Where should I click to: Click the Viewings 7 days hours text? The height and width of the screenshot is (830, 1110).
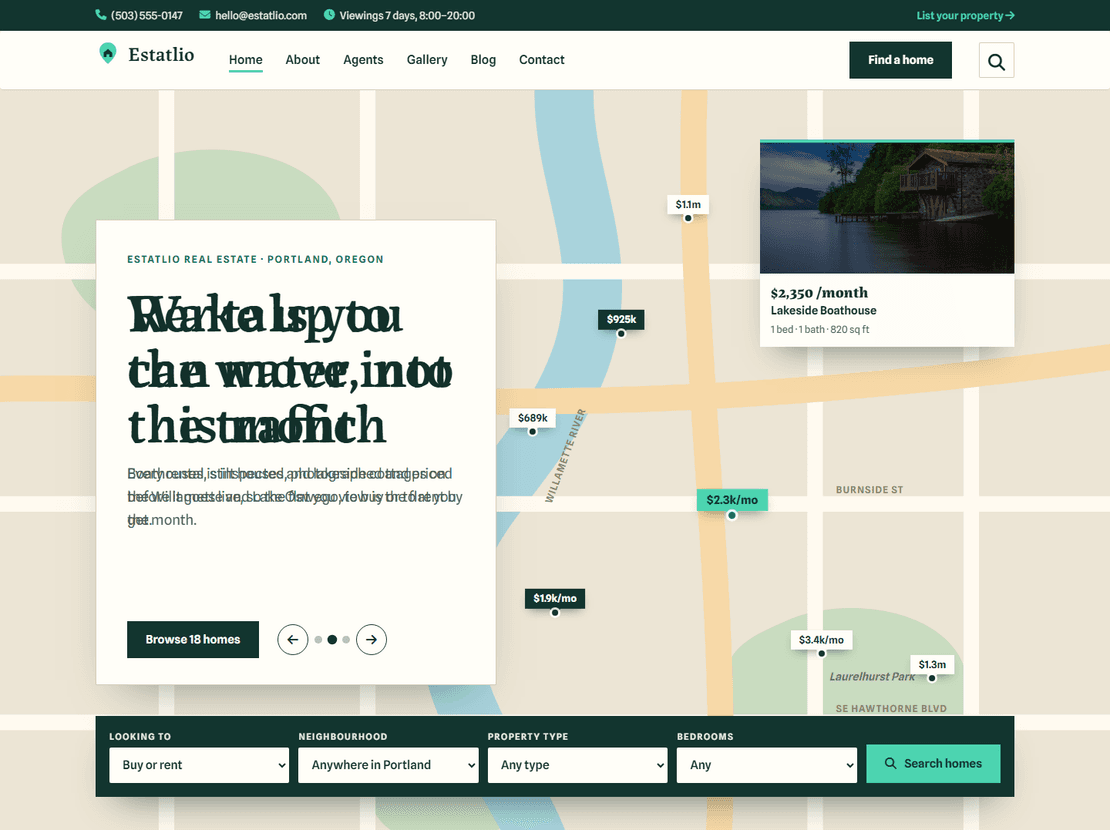coord(407,15)
